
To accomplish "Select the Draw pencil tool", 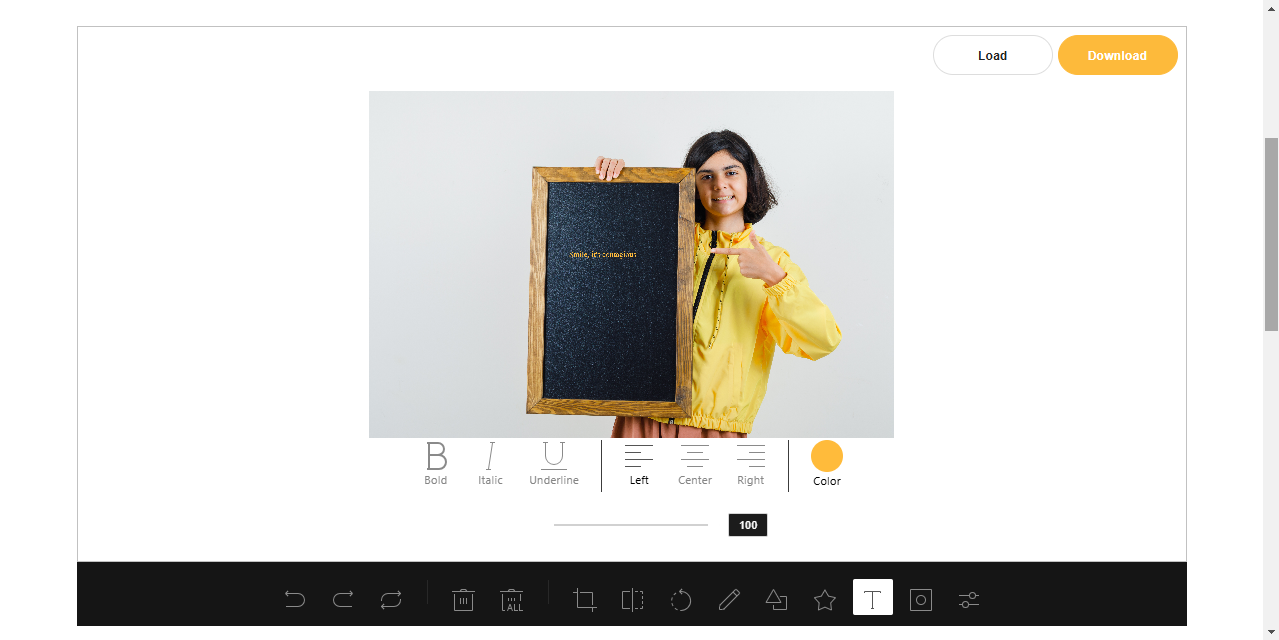I will (729, 599).
